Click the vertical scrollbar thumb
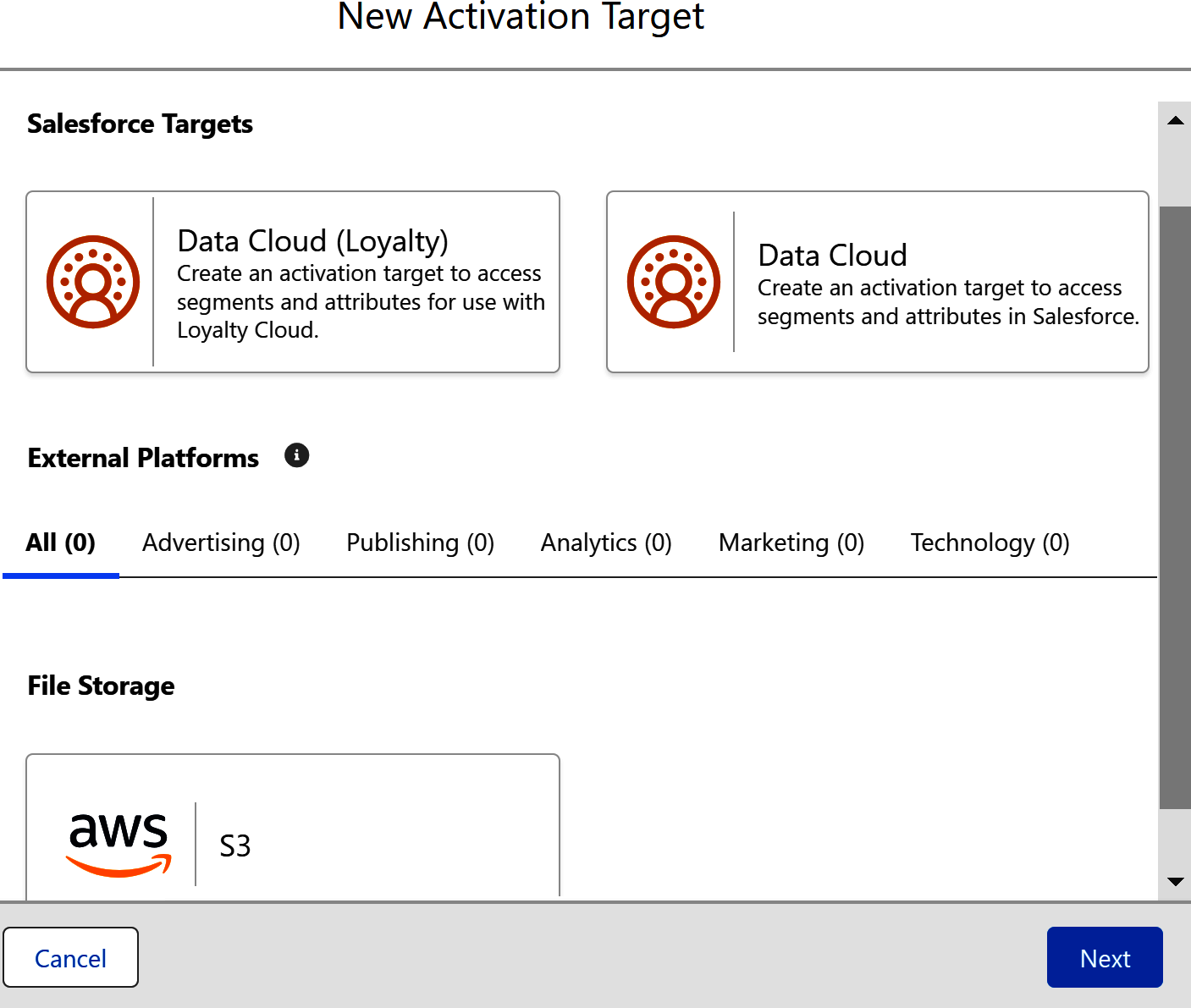Screen dimensions: 1191x1008 [x=1175, y=508]
